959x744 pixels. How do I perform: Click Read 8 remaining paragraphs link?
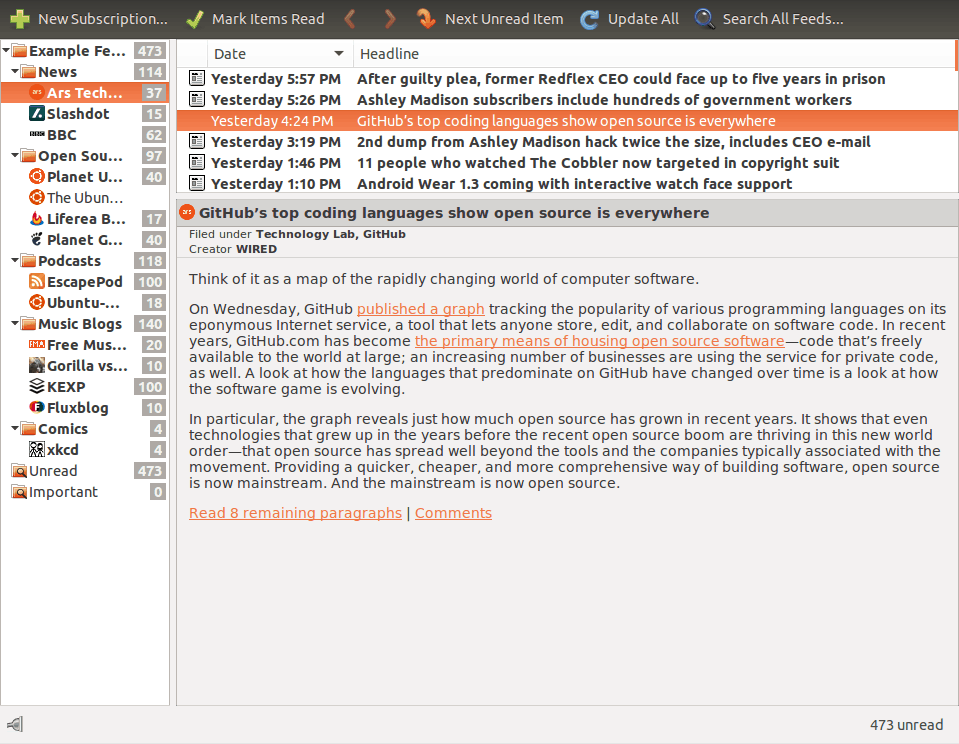coord(295,513)
